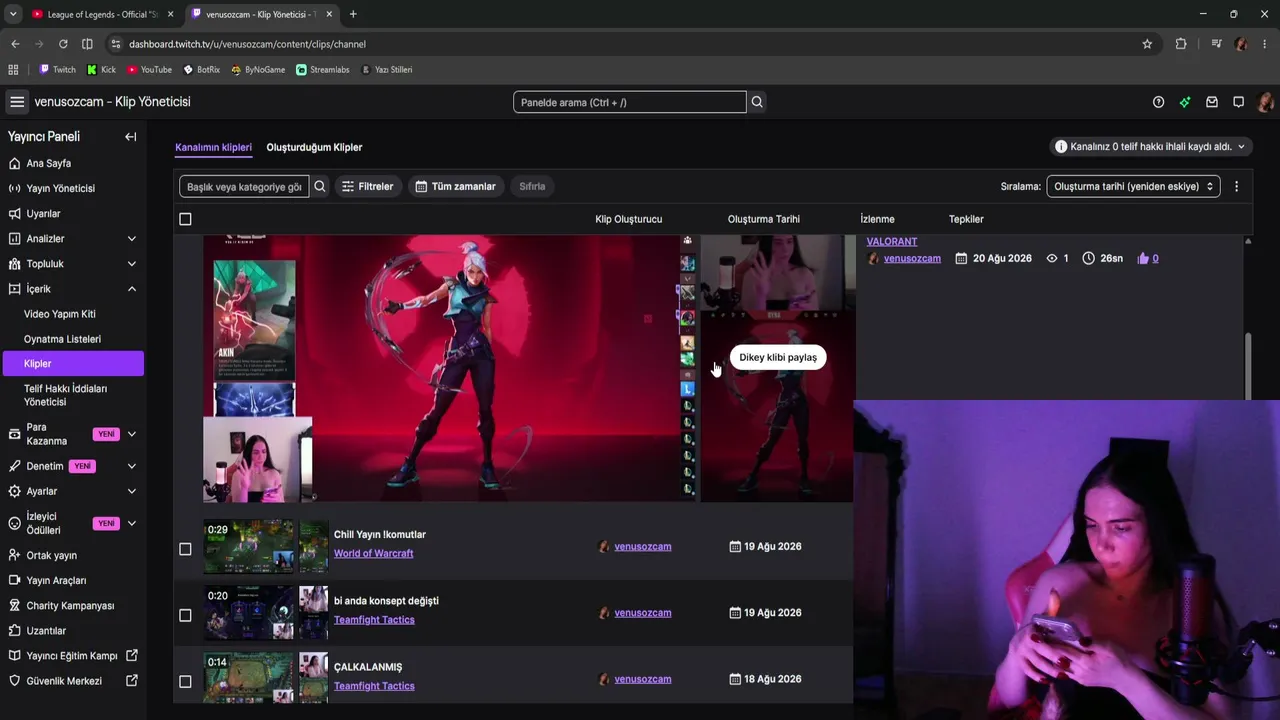Open the help icon in the dashboard header
1280x720 pixels.
pos(1158,102)
